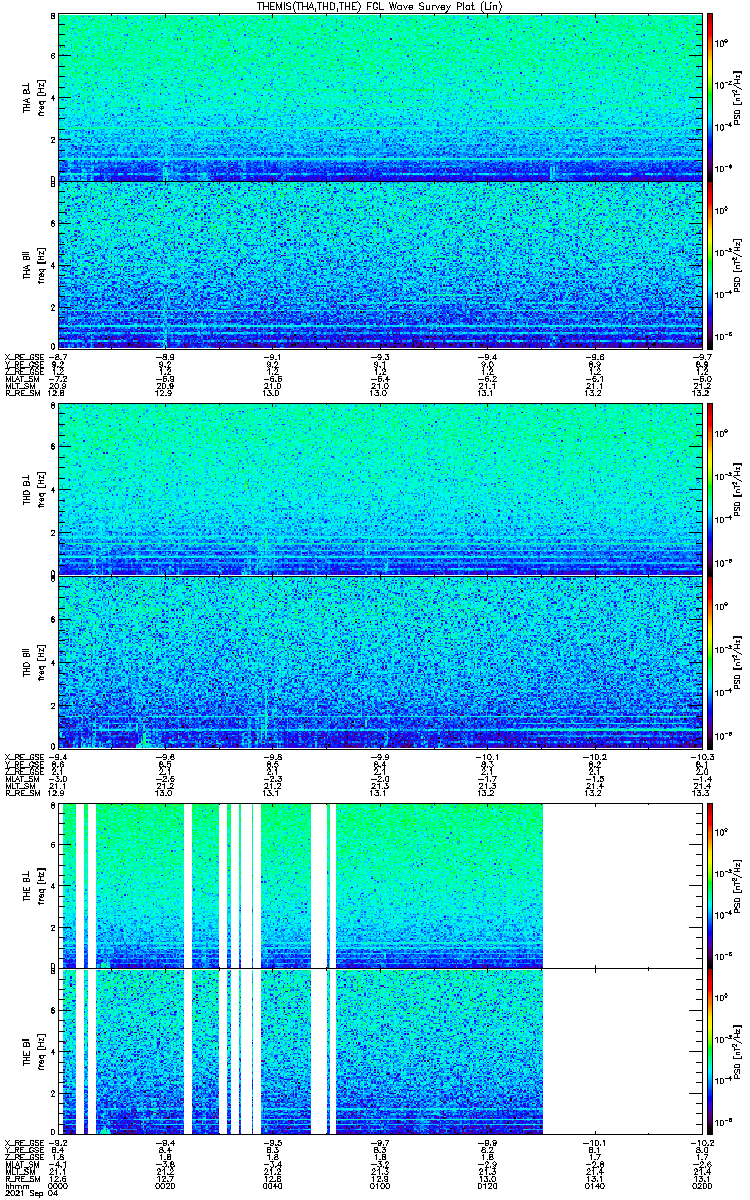Click the color bar beside THA B-perpendicular panel

pos(709,97)
